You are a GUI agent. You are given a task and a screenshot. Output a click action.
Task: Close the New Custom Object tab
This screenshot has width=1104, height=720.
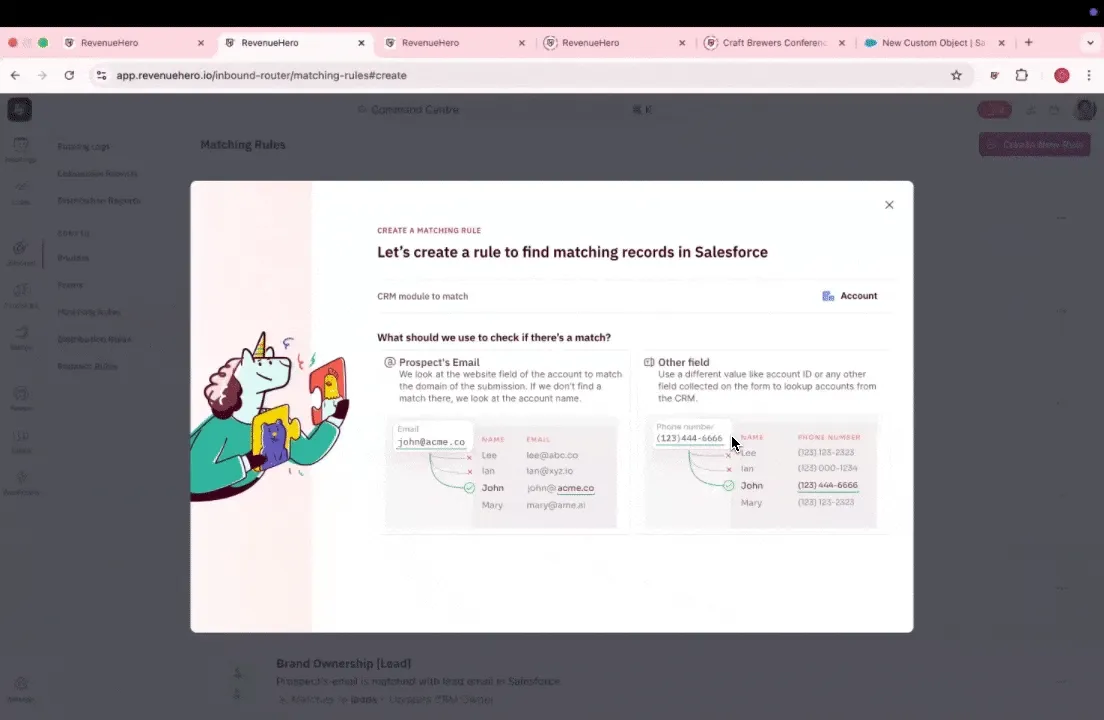[1001, 43]
